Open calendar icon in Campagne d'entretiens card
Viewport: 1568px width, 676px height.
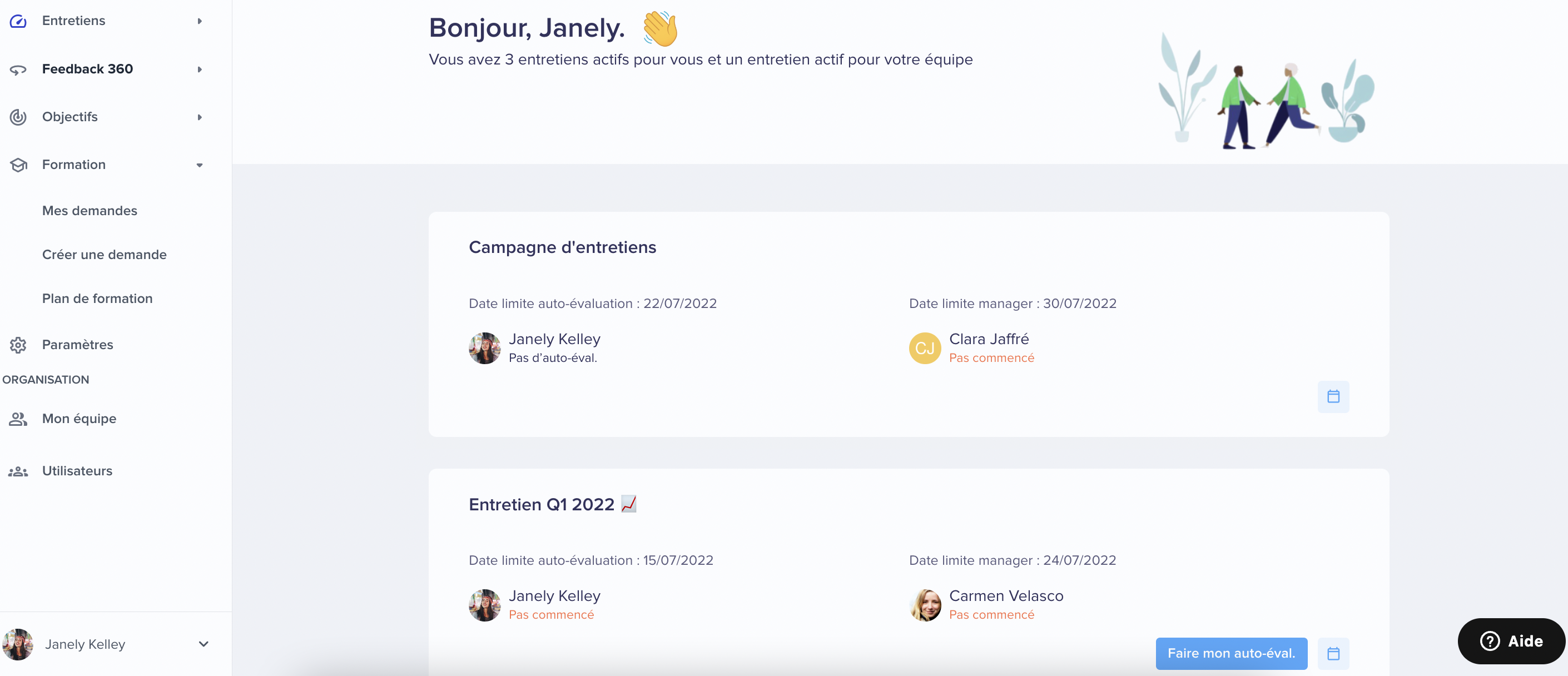[x=1333, y=397]
